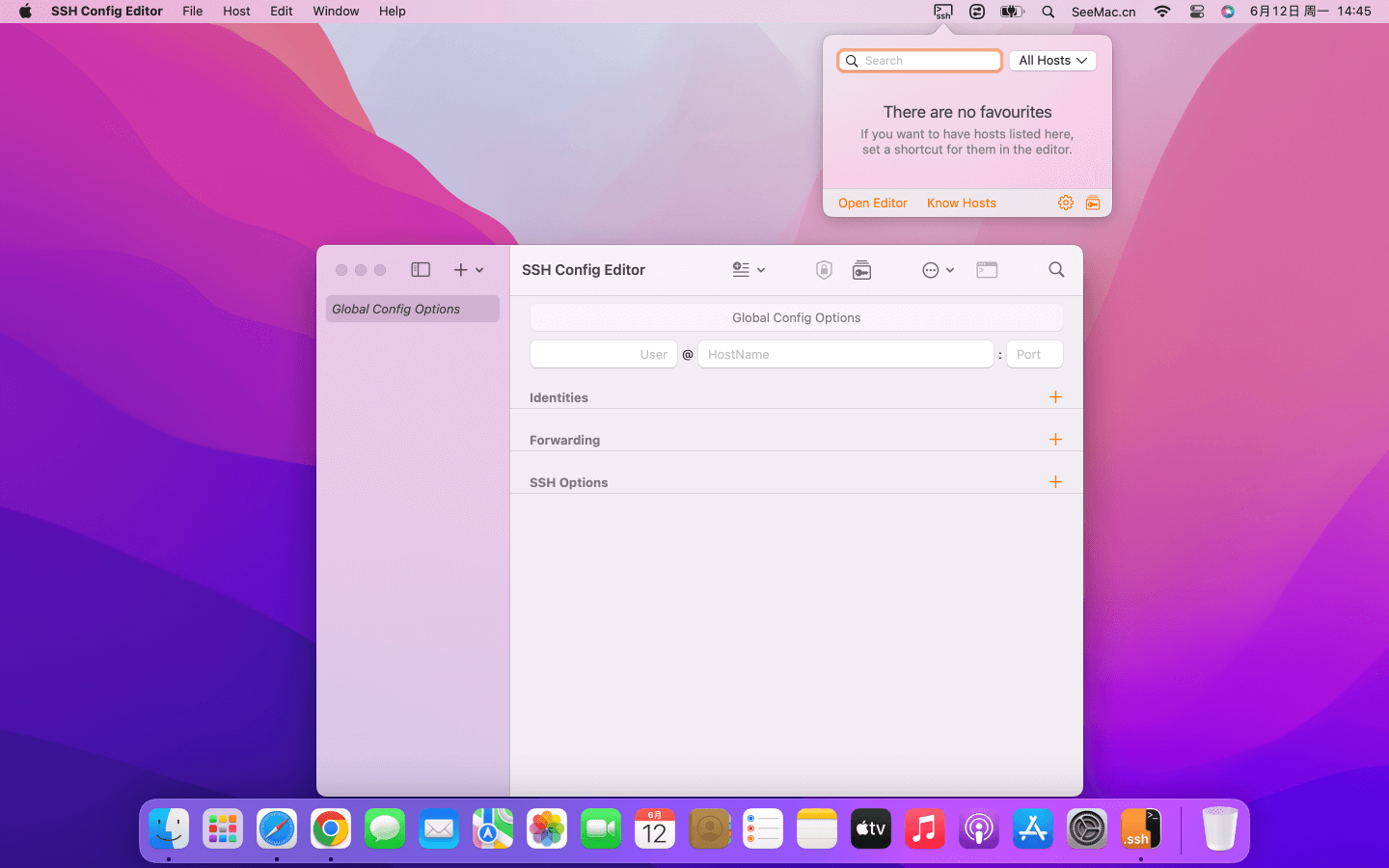This screenshot has width=1389, height=868.
Task: Open the key manager icon in toolbar
Action: [861, 270]
